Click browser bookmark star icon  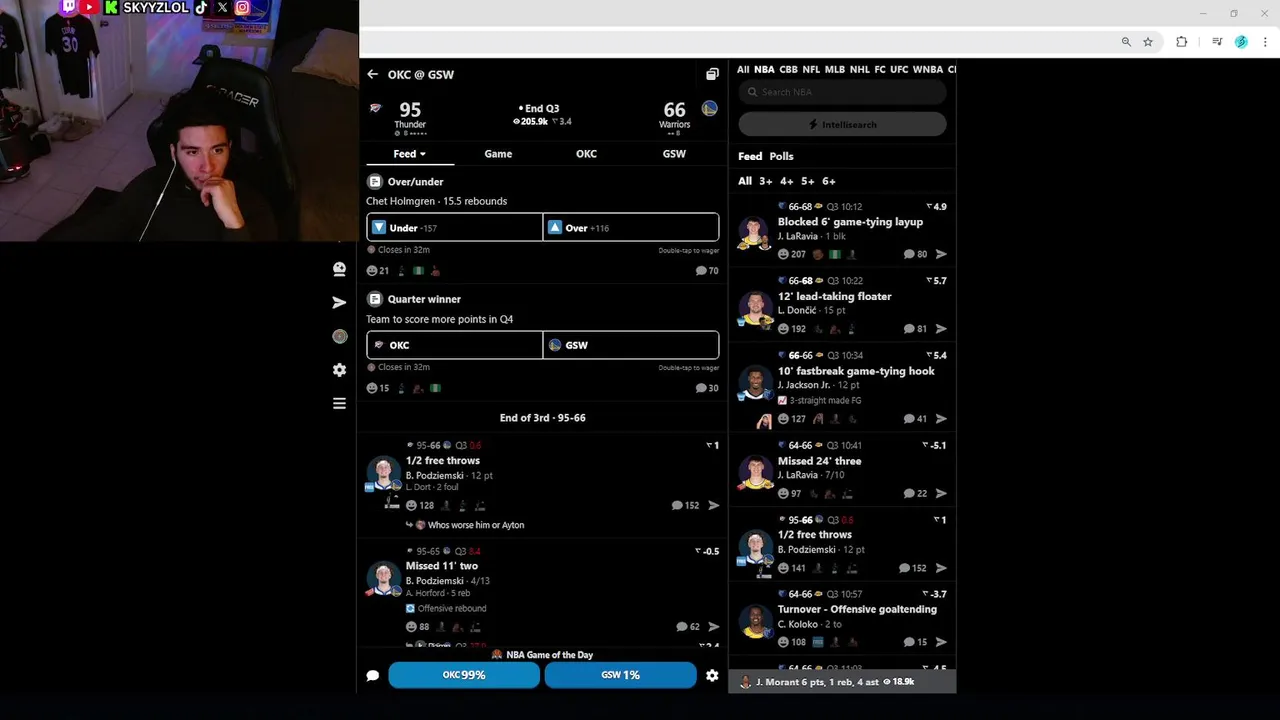click(x=1148, y=42)
